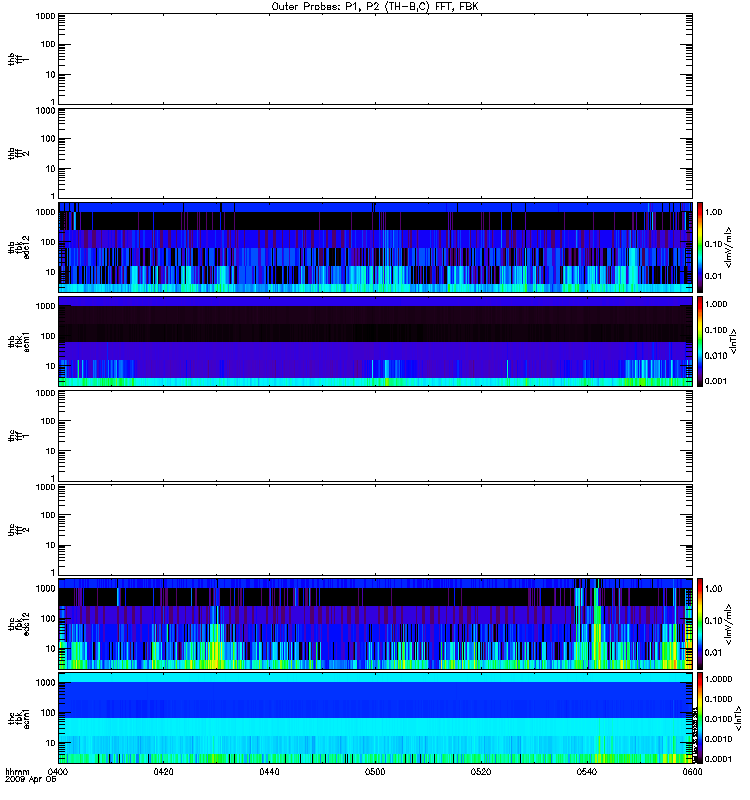Viewport: 750px width, 800px height.
Task: Click the 100 tick label of thb fff 2 panel
Action: [48, 139]
